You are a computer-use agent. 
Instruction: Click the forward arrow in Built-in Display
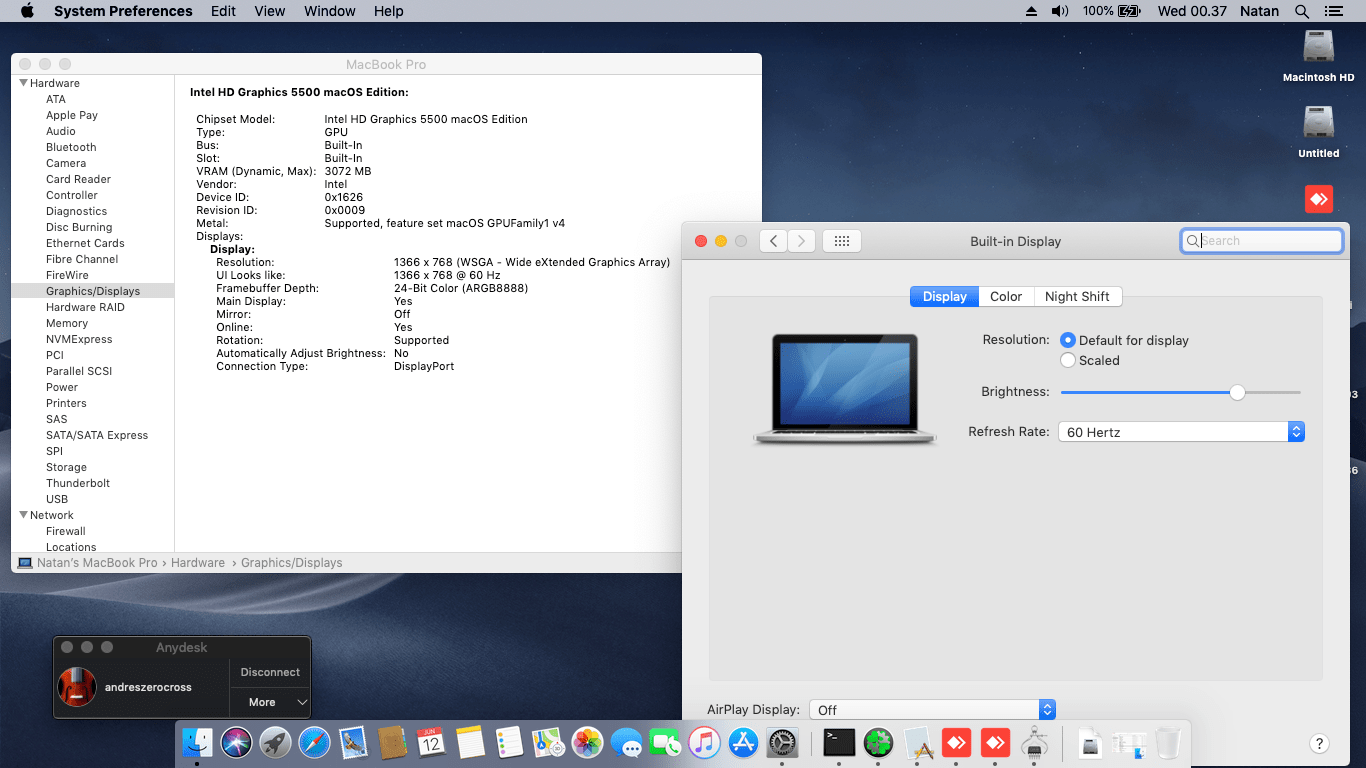pos(801,241)
